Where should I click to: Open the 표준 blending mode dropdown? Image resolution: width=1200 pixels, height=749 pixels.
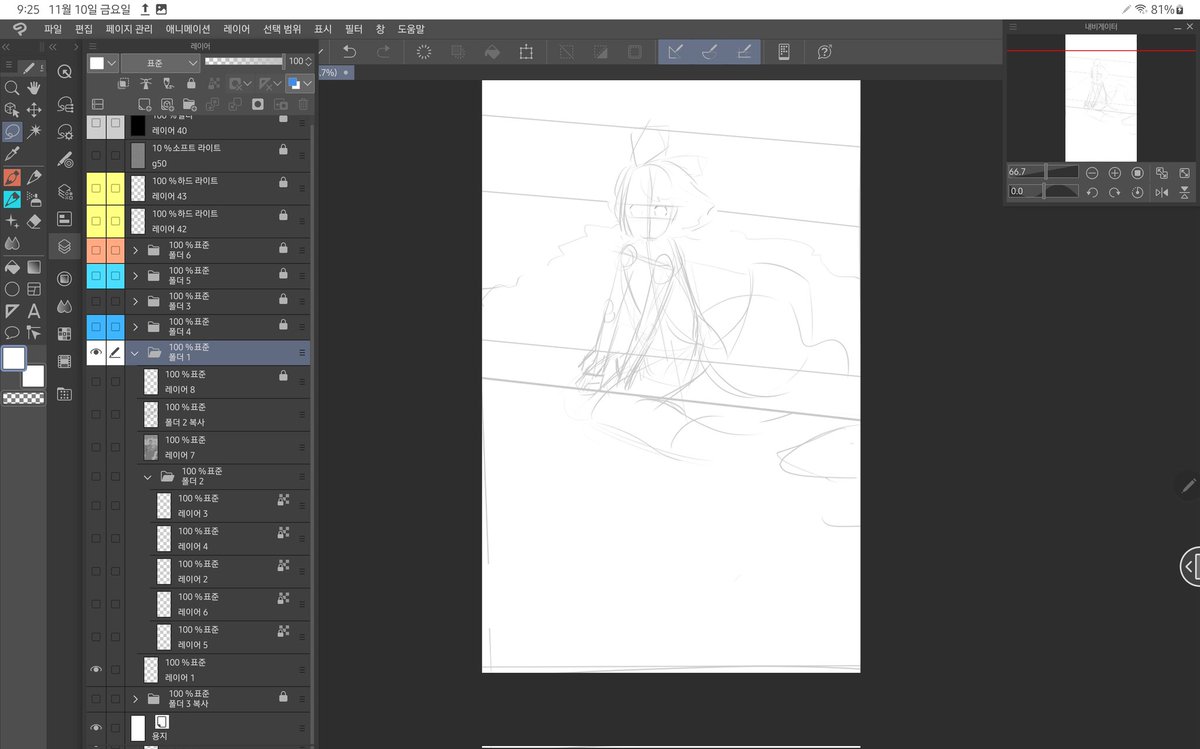tap(160, 62)
